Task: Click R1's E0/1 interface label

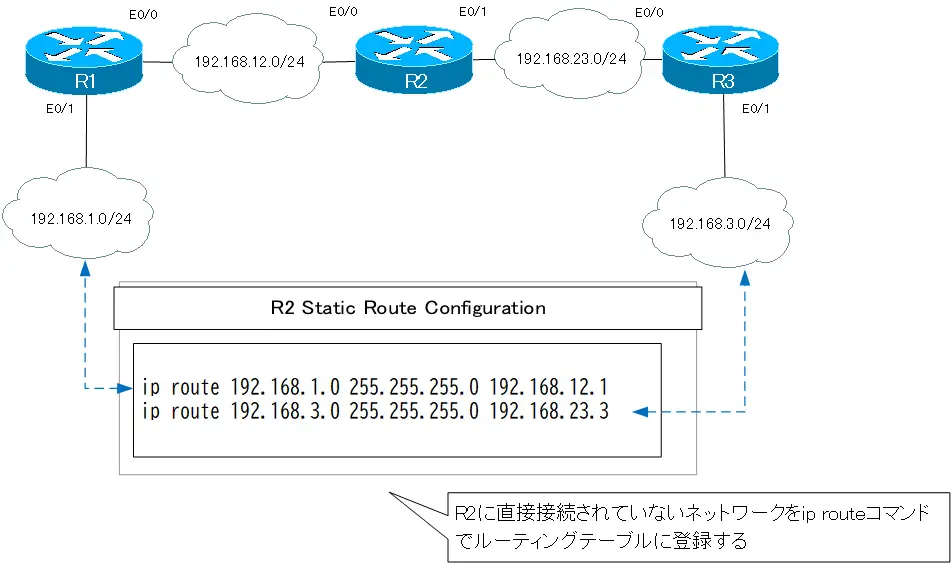Action: click(x=60, y=109)
